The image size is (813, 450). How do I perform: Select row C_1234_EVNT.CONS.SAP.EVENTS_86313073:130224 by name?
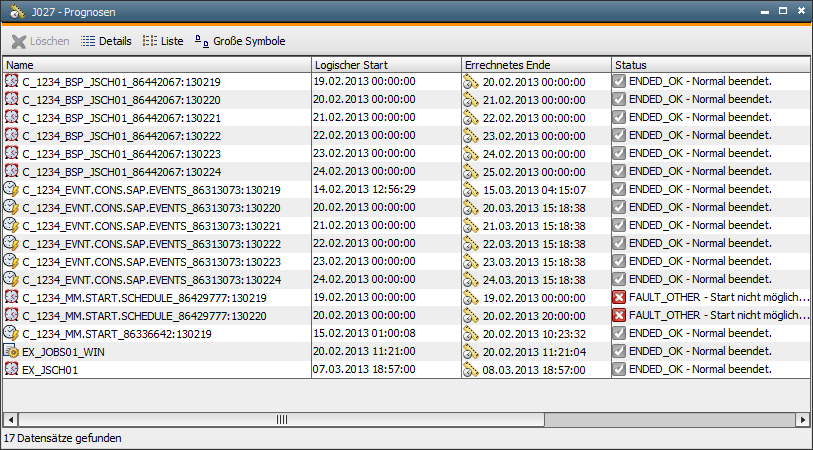[151, 280]
